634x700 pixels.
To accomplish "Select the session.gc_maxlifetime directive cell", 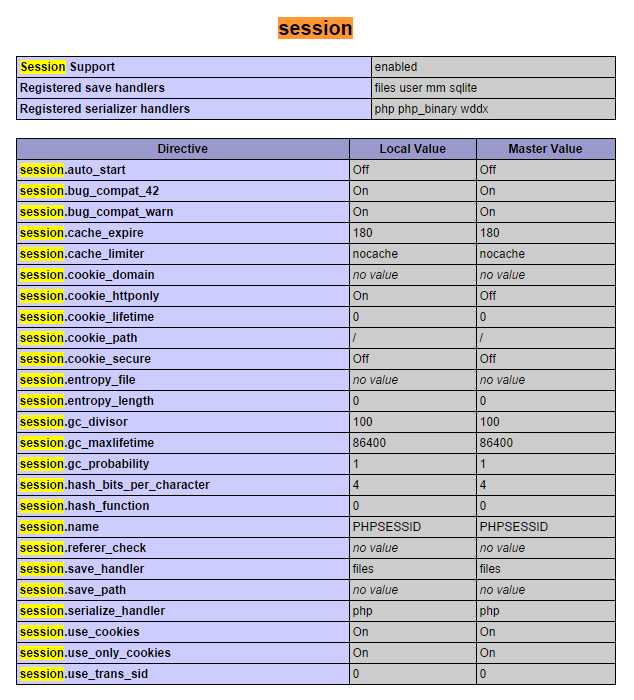I will point(87,443).
